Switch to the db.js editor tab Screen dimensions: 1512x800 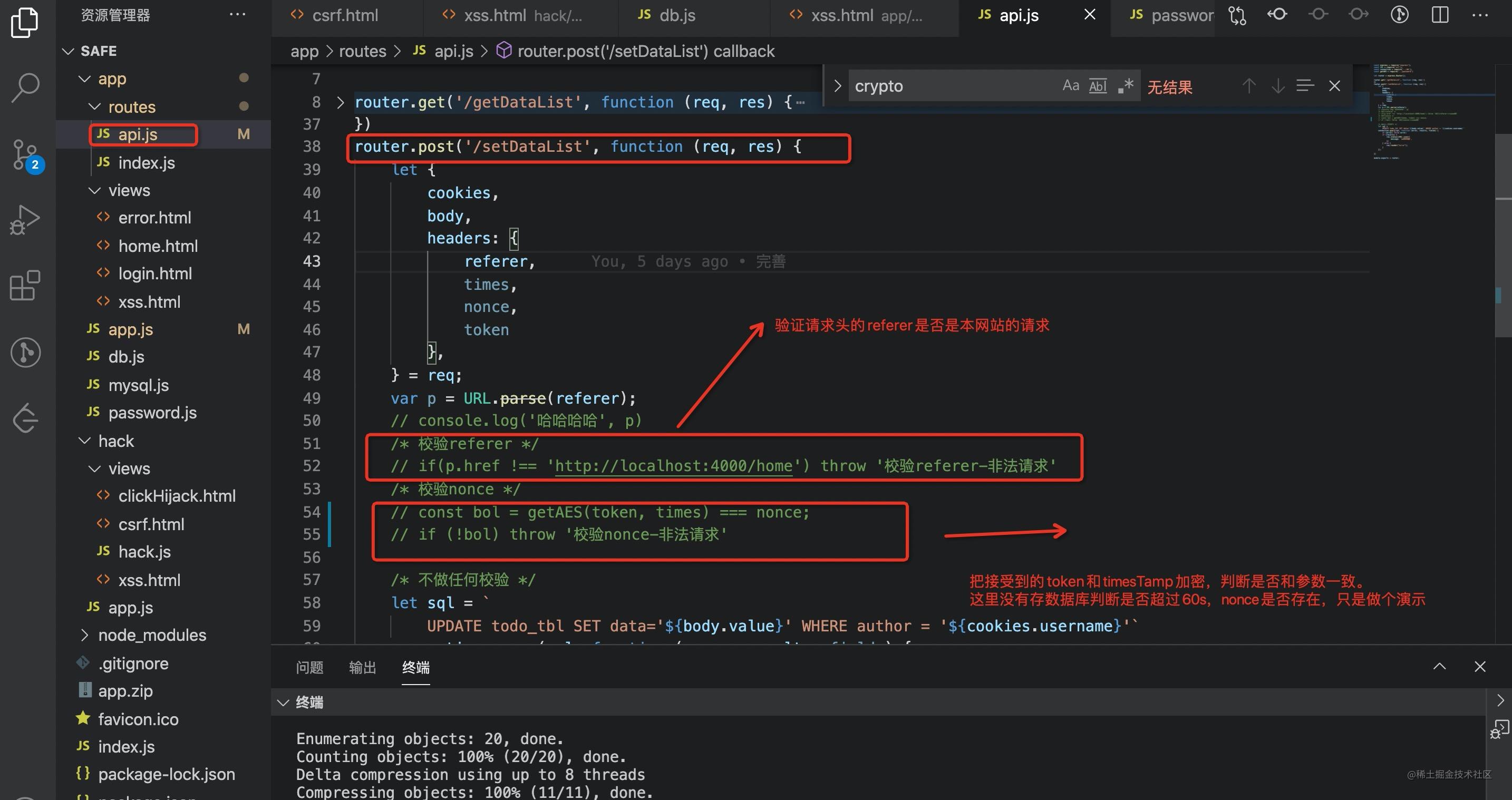[694, 16]
